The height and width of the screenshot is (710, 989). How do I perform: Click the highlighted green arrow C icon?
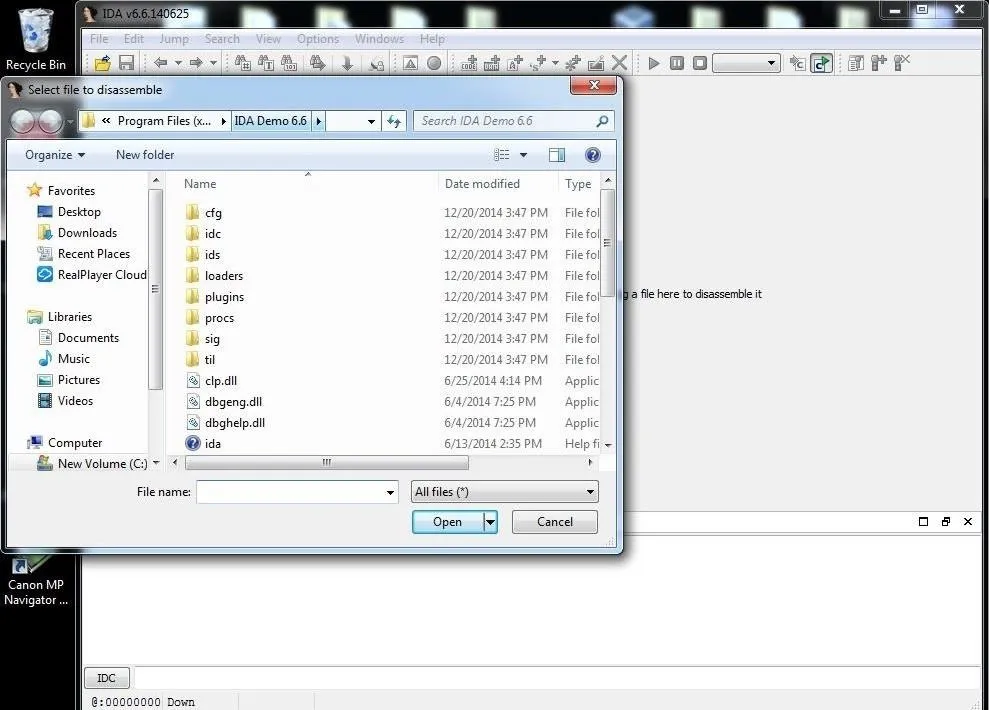pyautogui.click(x=821, y=63)
